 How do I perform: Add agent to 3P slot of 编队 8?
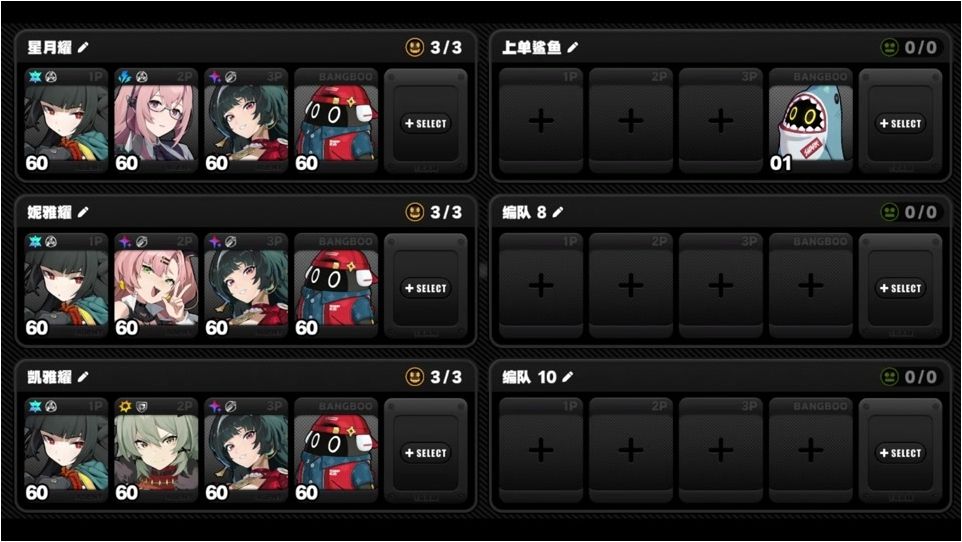(x=720, y=287)
